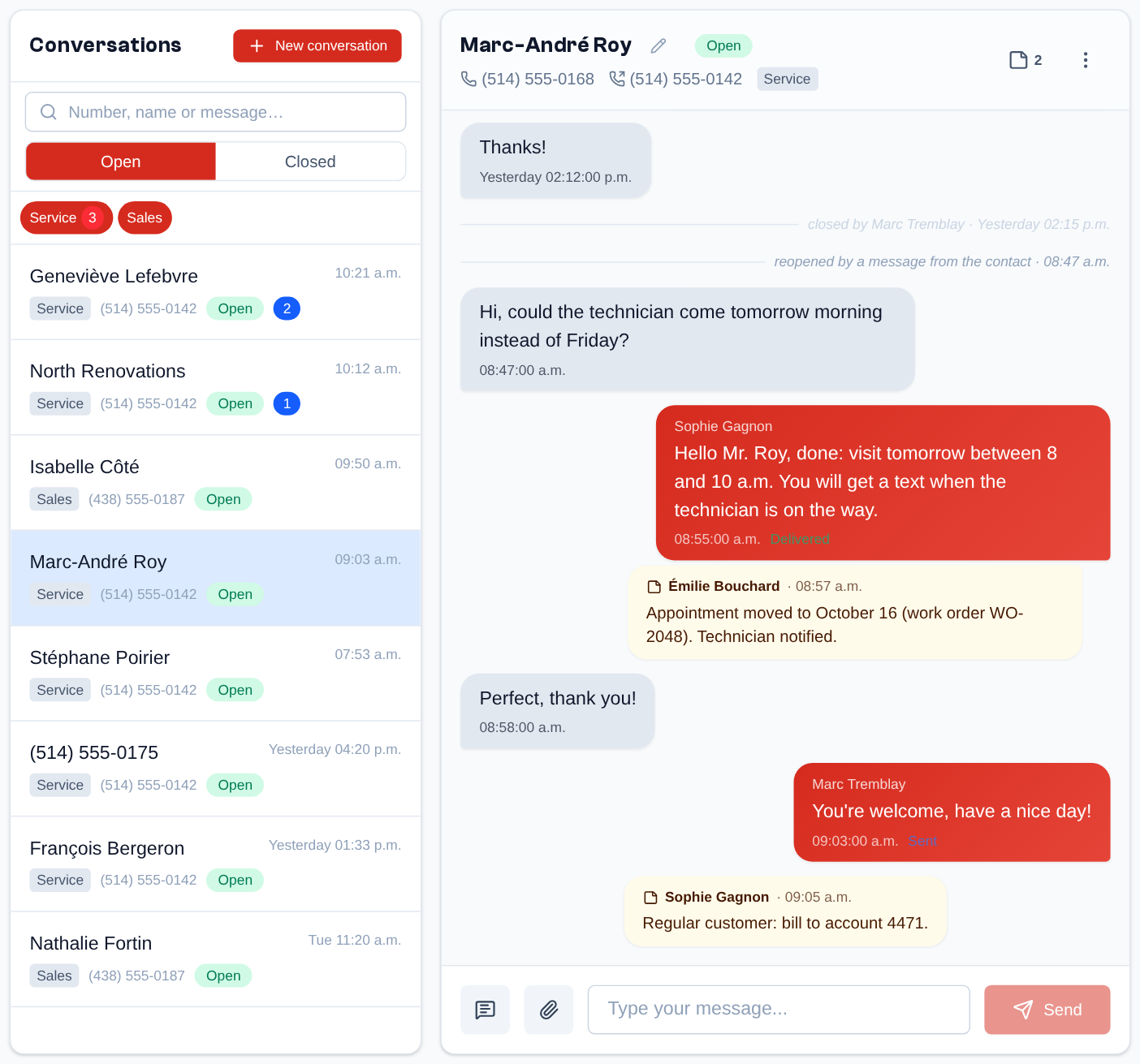Image resolution: width=1140 pixels, height=1064 pixels.
Task: Open the Nathalie Fortin conversation
Action: click(216, 959)
